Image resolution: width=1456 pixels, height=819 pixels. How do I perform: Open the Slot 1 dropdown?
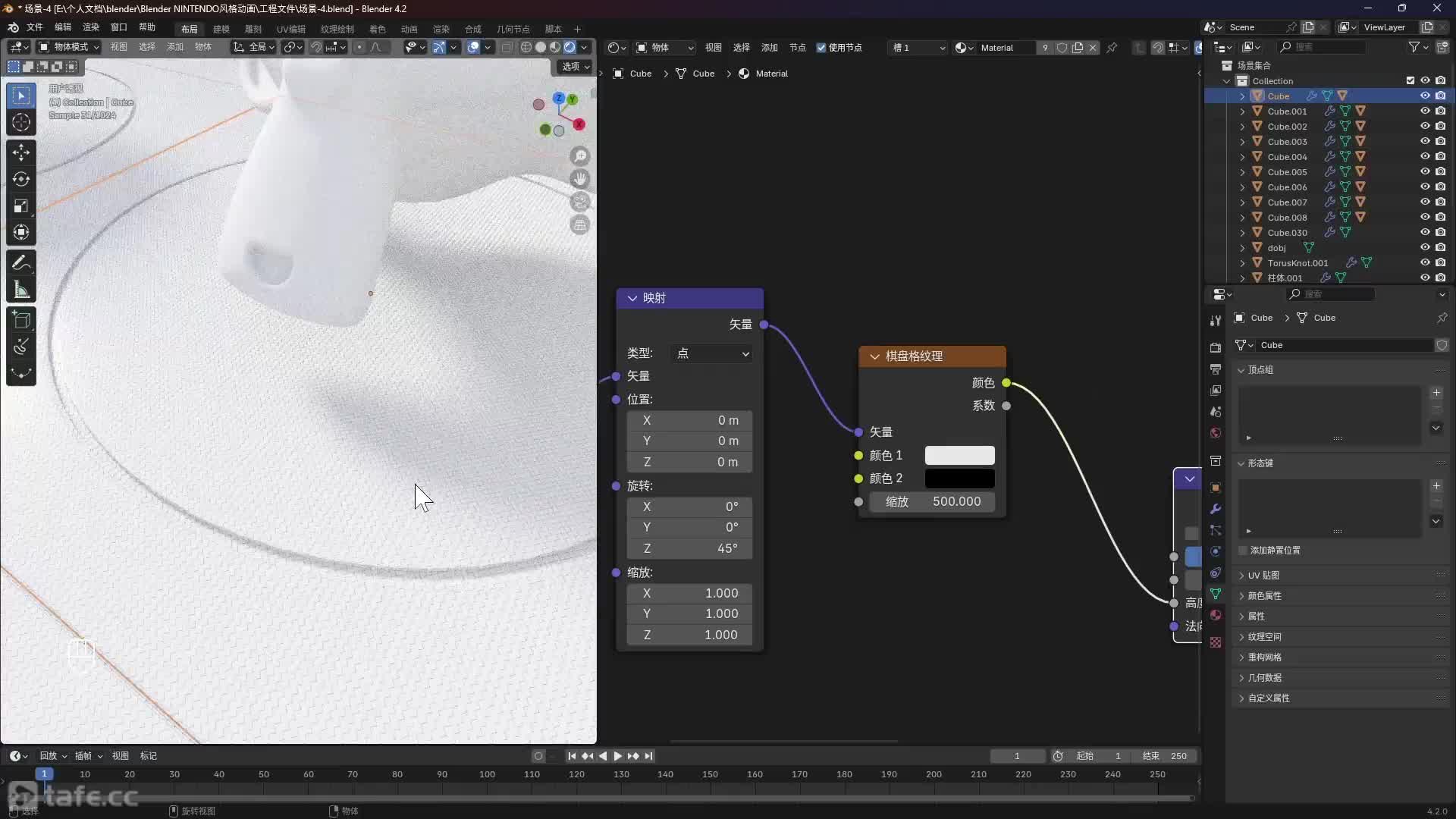918,48
